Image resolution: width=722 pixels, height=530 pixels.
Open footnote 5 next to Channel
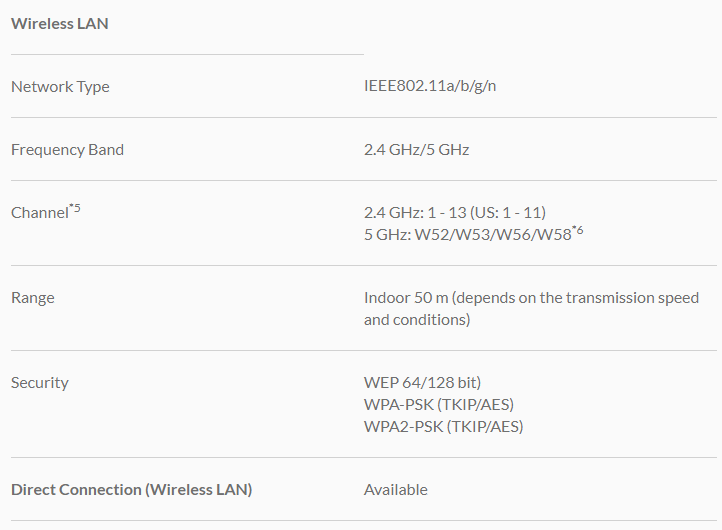point(75,208)
